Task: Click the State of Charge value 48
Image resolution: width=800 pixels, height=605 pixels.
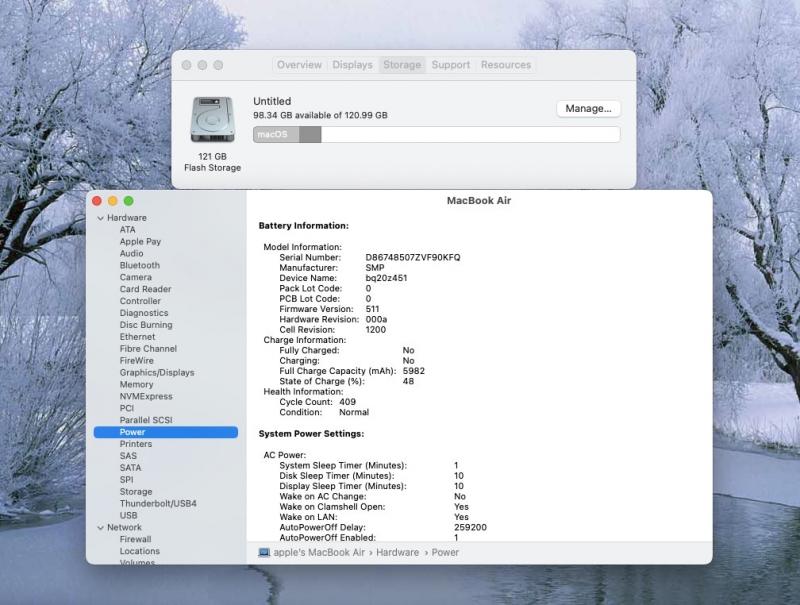Action: (x=408, y=381)
